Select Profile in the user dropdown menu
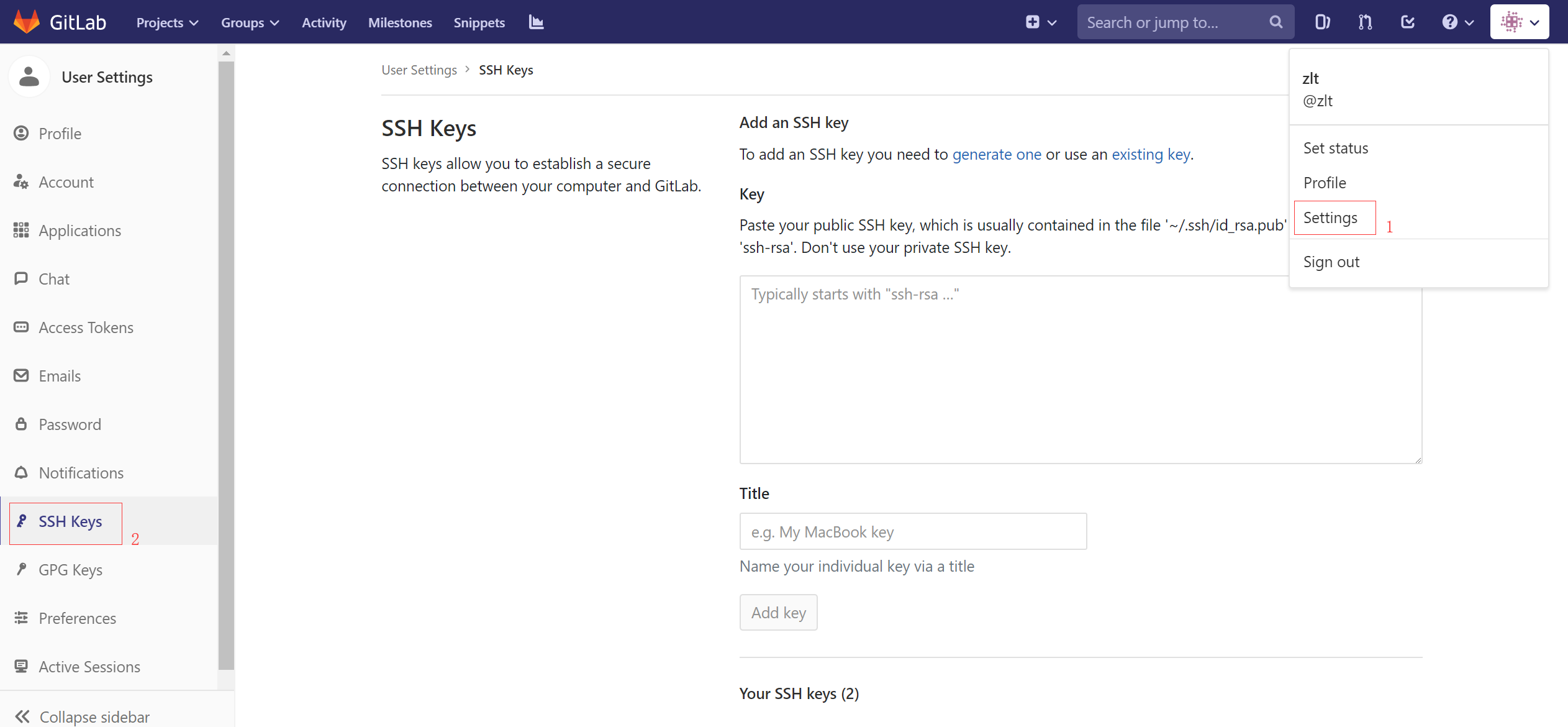Screen dimensions: 1568x727 [1324, 183]
